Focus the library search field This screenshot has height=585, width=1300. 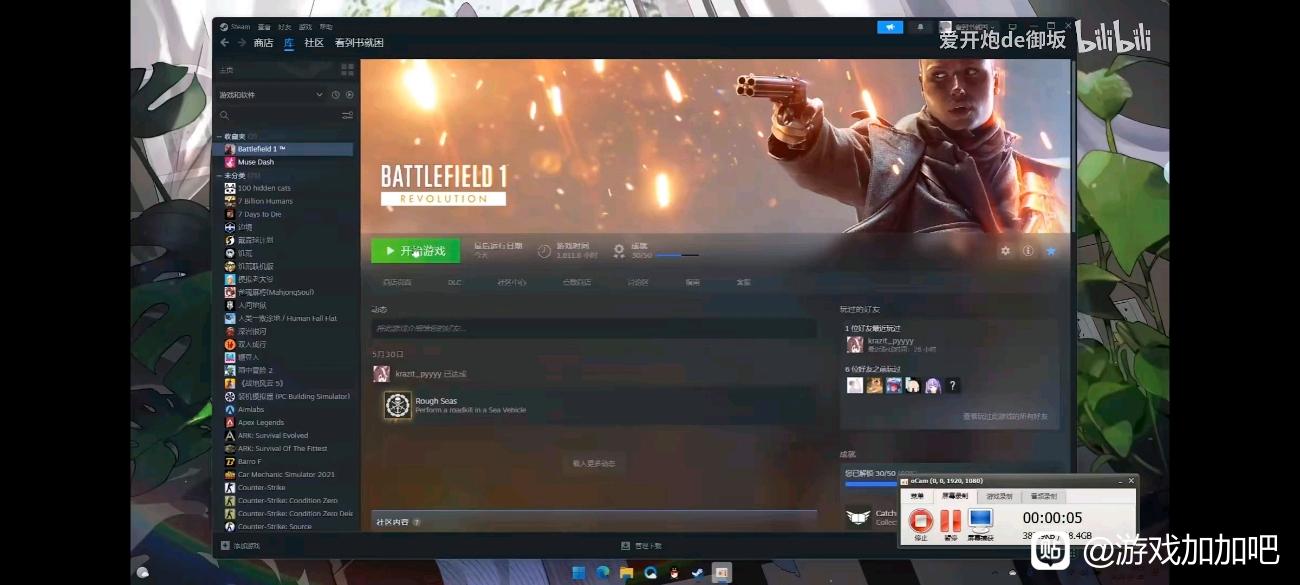279,115
